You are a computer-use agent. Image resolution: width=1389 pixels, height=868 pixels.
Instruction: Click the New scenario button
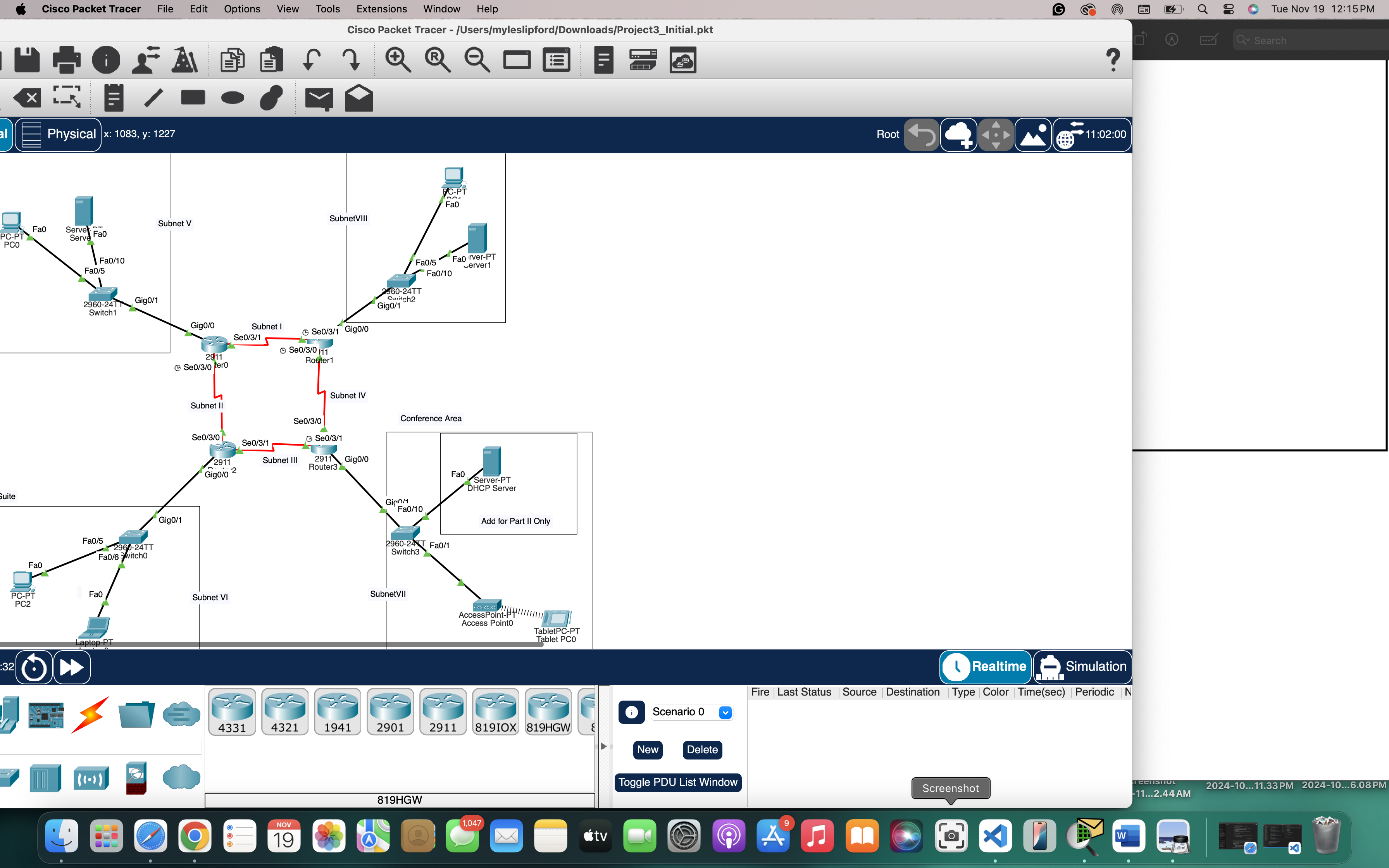(648, 750)
